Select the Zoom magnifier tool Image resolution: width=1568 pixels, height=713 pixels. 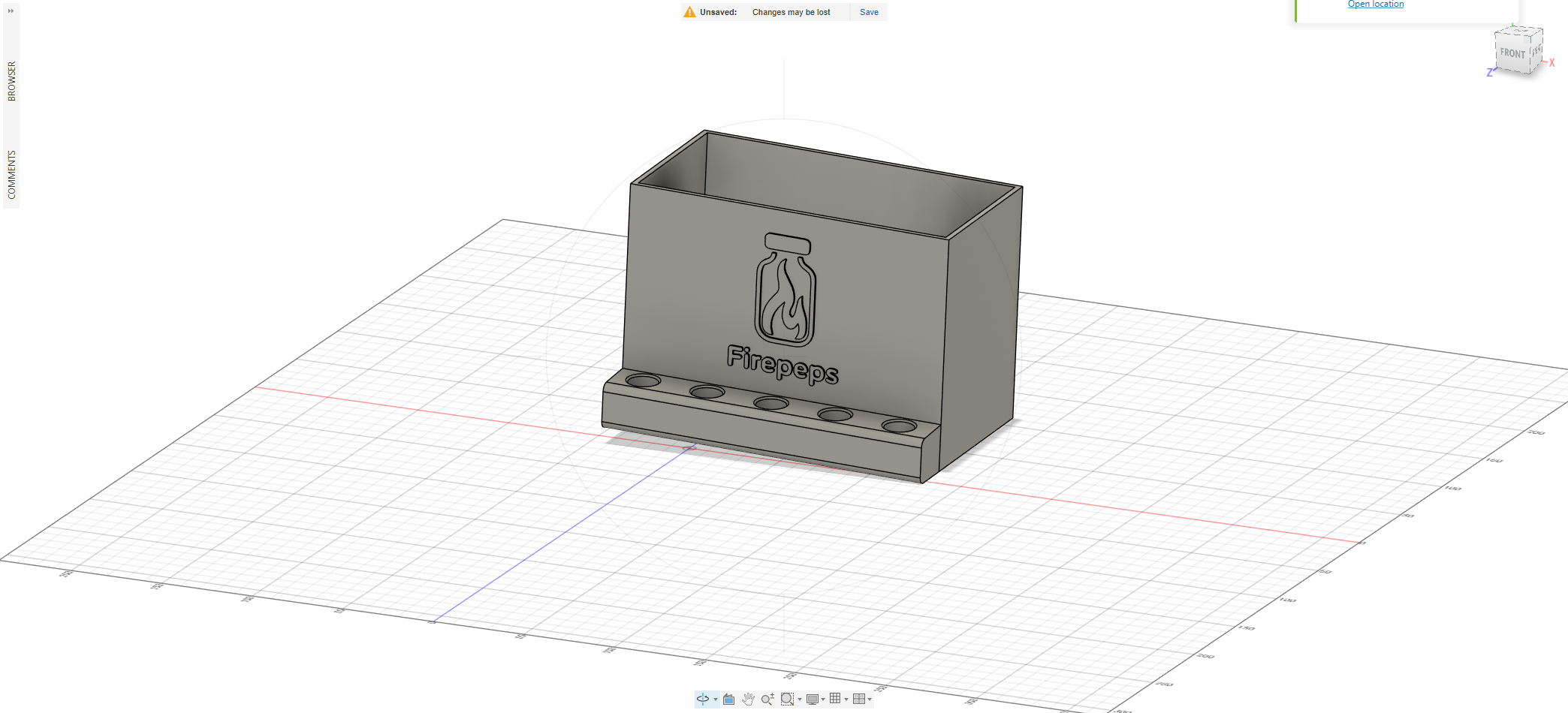point(767,699)
